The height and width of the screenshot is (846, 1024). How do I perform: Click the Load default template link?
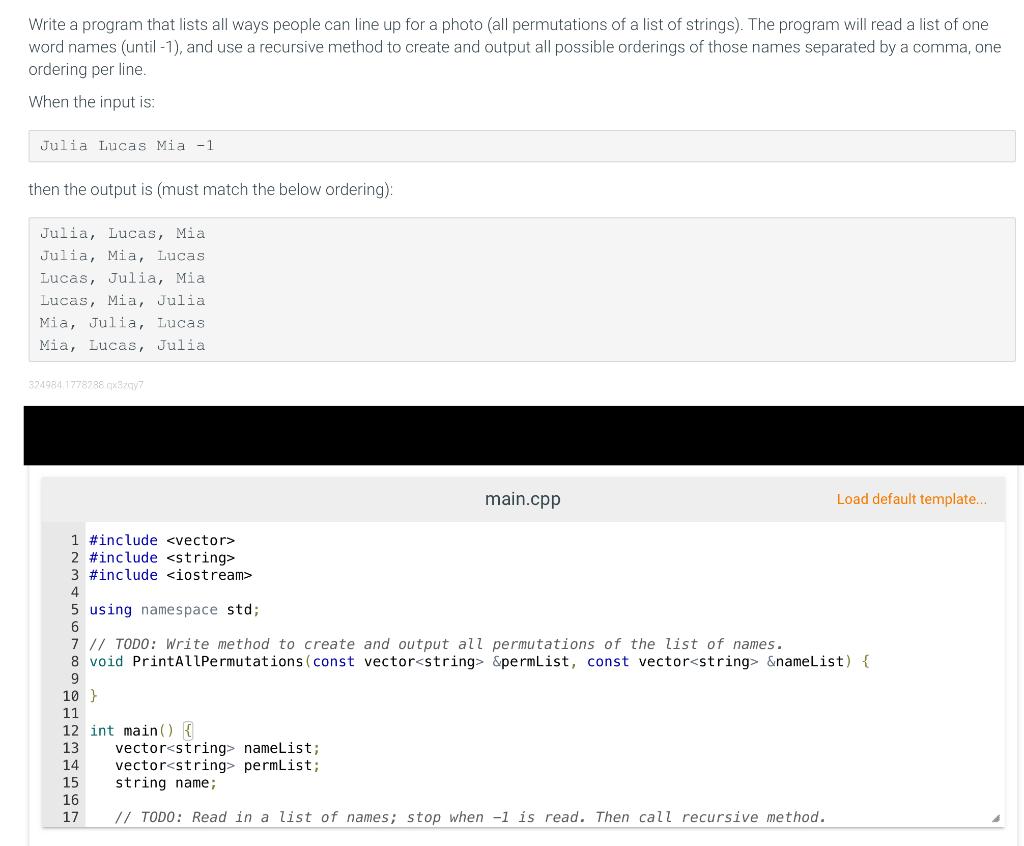point(911,499)
